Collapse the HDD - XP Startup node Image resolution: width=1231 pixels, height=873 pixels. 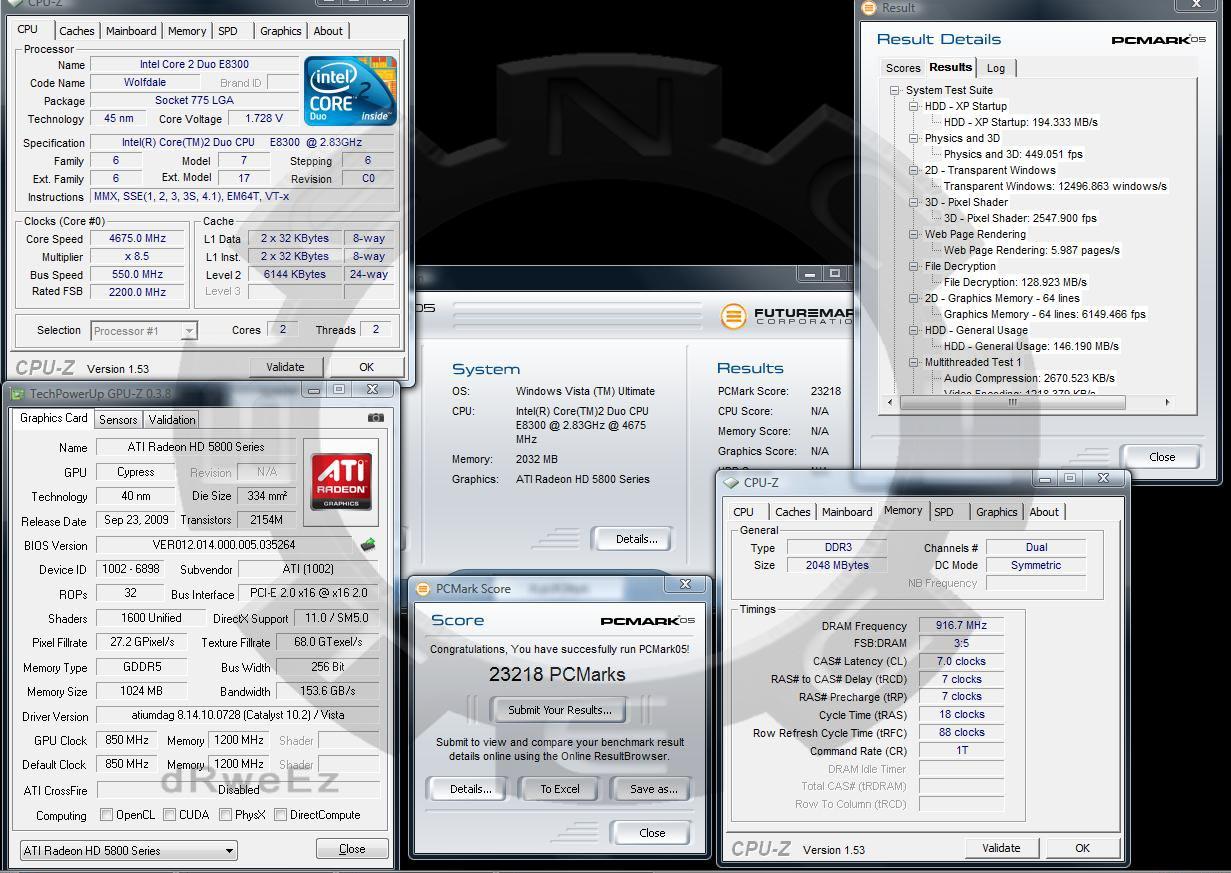click(x=914, y=106)
